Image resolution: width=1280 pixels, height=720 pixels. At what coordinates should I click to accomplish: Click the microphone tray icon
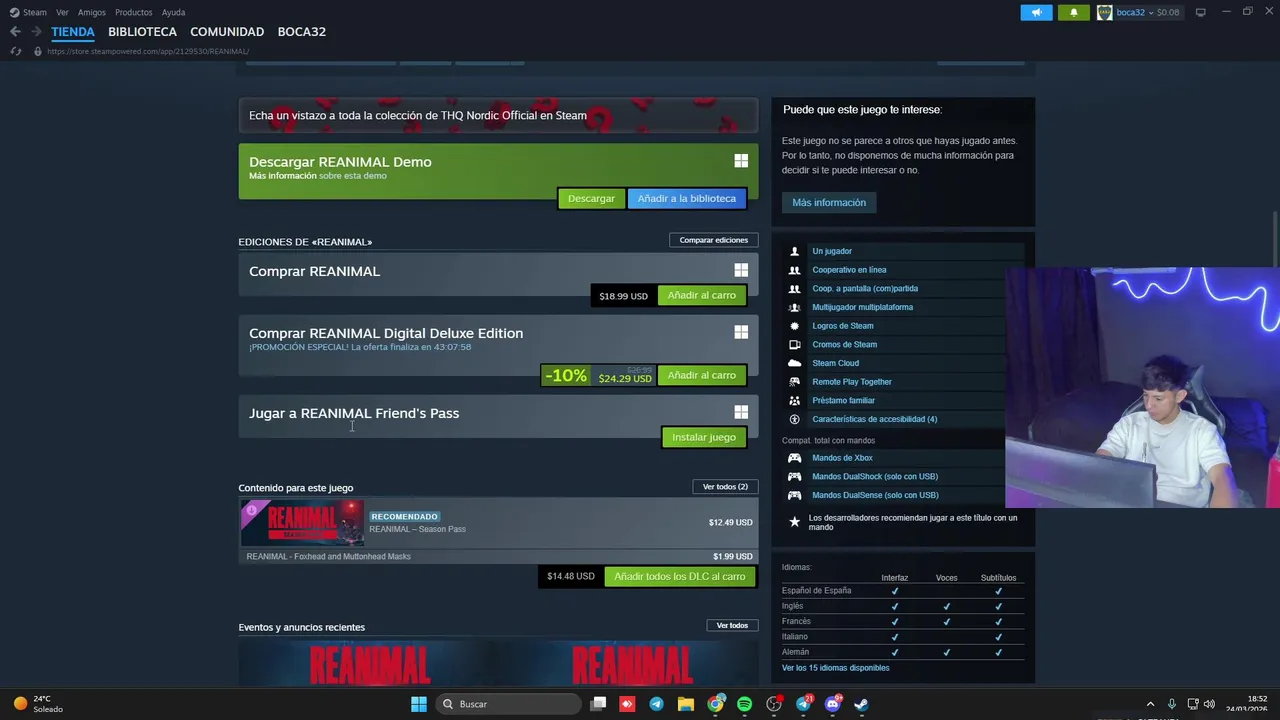pos(1172,704)
